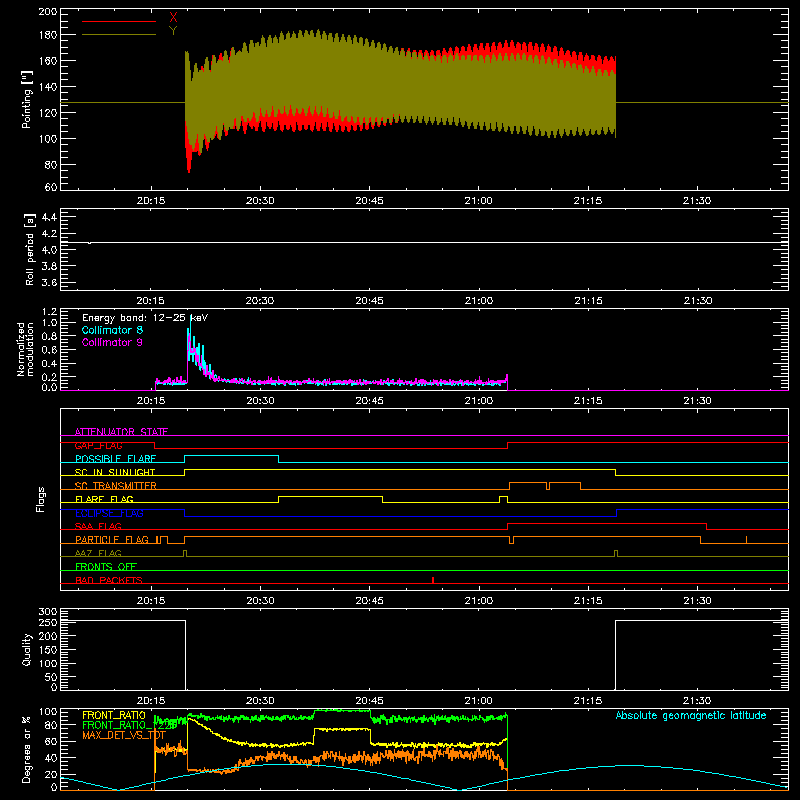Click 20:15 under the Quality plot
This screenshot has height=800, width=800.
tap(151, 701)
